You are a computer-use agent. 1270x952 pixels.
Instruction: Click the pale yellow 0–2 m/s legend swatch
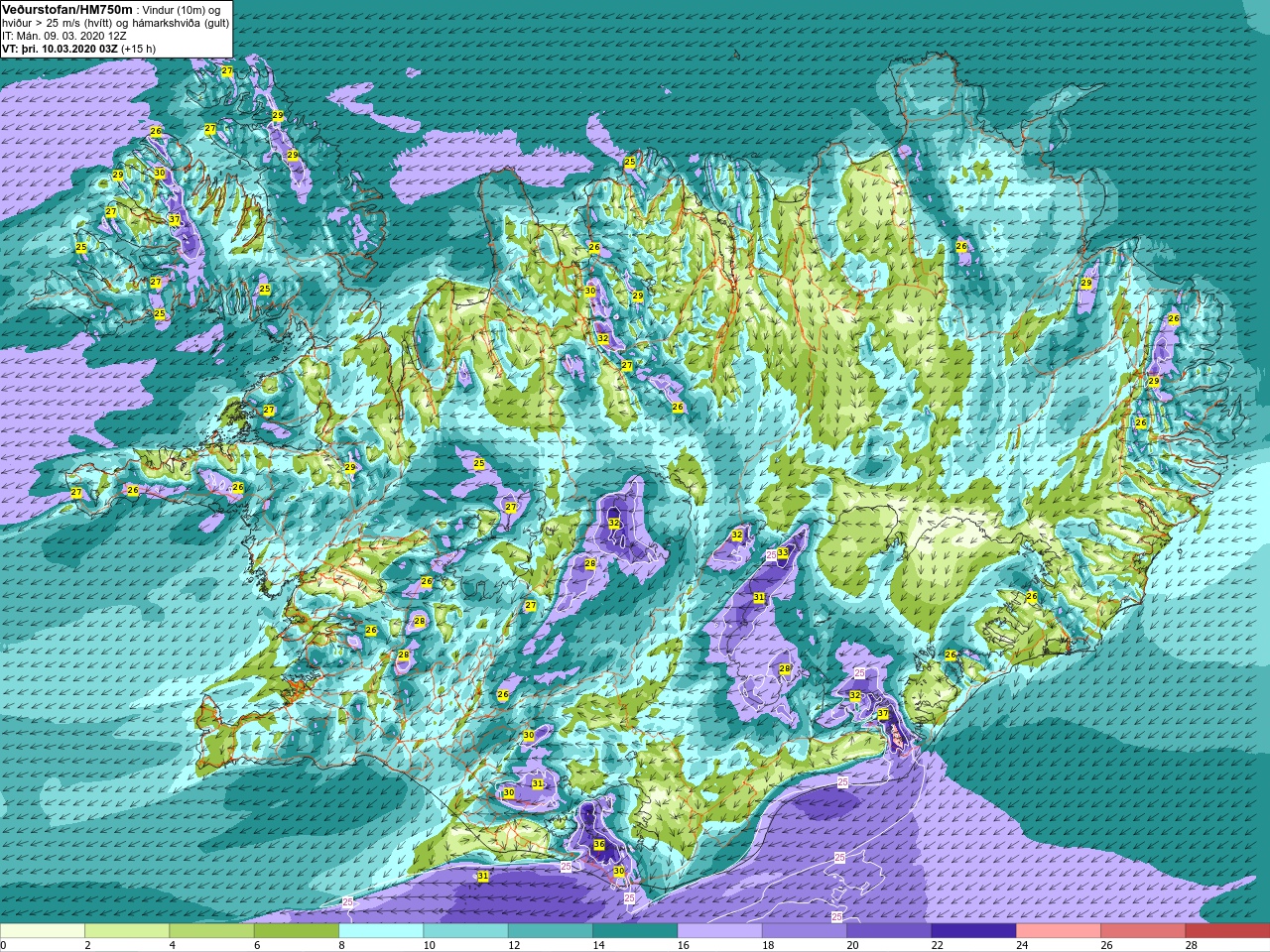[43, 931]
